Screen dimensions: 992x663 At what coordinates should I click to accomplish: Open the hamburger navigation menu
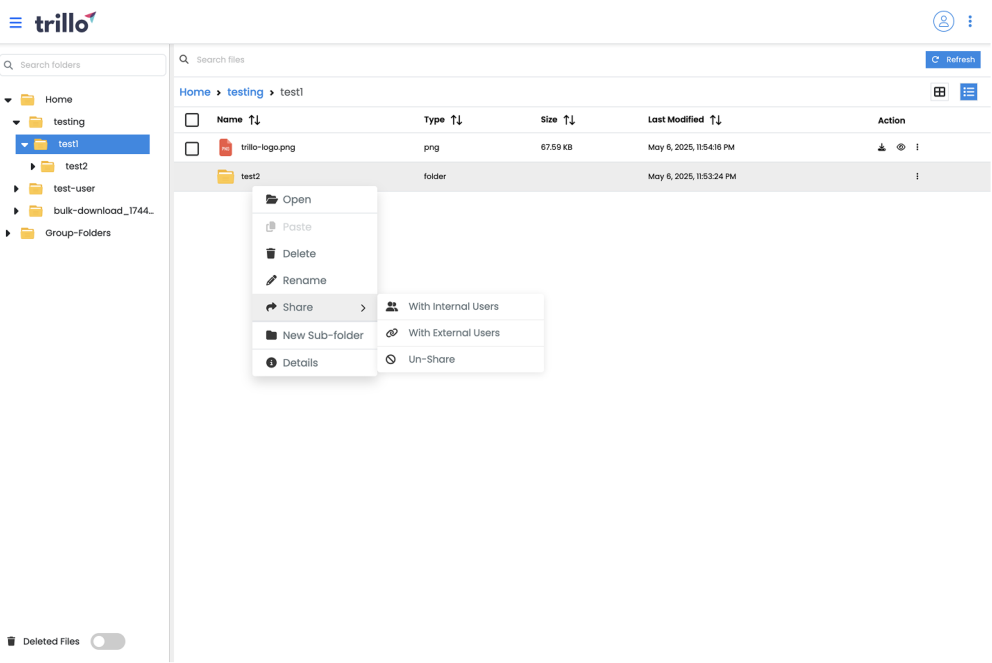[16, 23]
